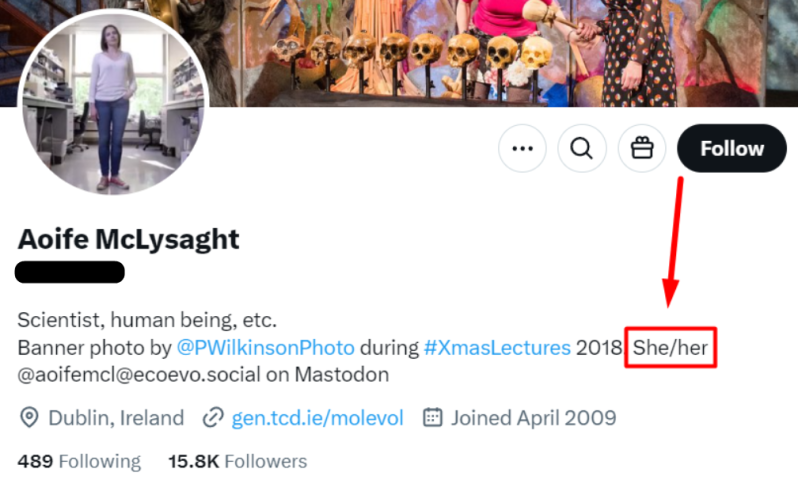Open the @PWilkinsonPhoto profile link
This screenshot has width=798, height=480.
(x=265, y=348)
